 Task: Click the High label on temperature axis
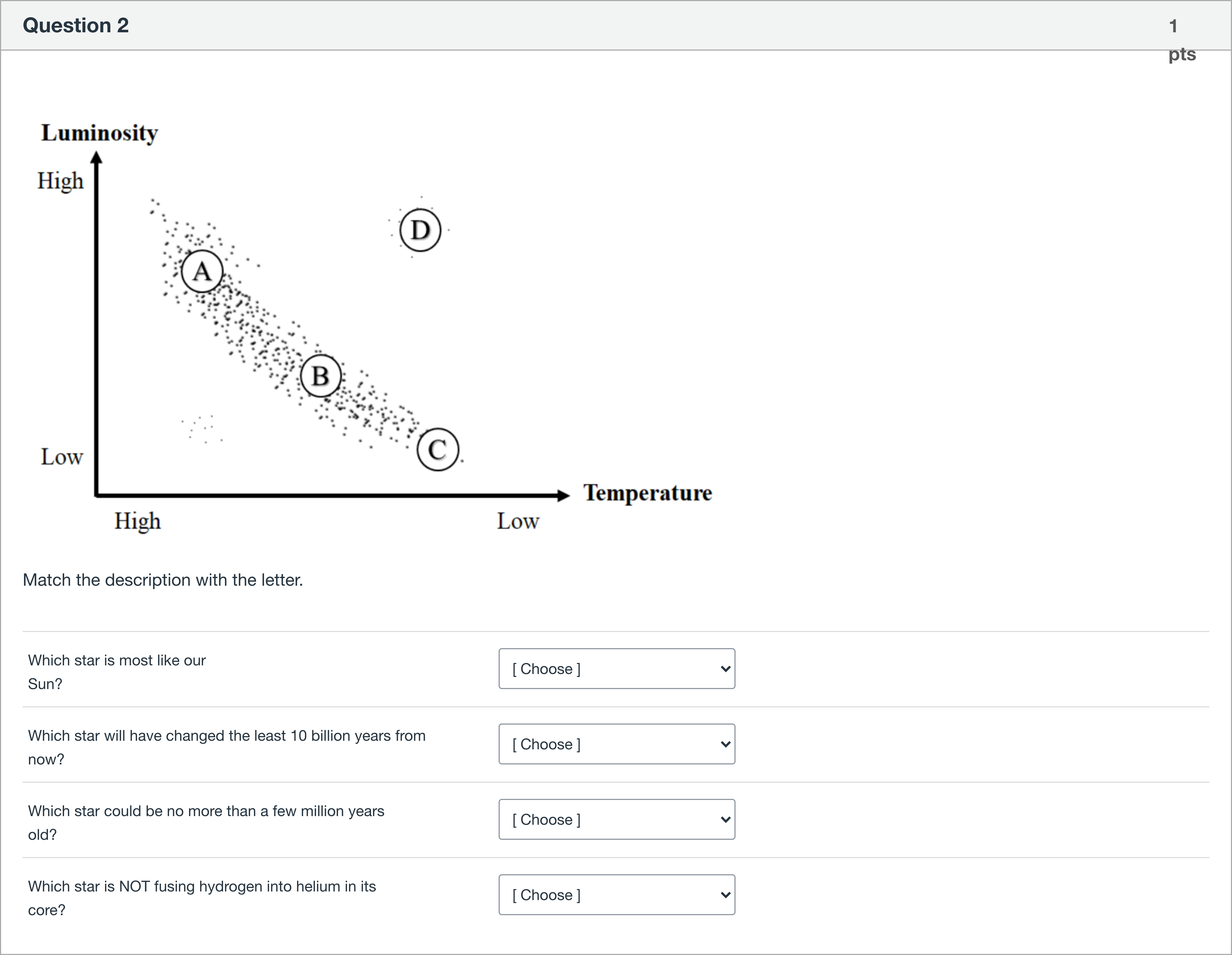pos(138,521)
